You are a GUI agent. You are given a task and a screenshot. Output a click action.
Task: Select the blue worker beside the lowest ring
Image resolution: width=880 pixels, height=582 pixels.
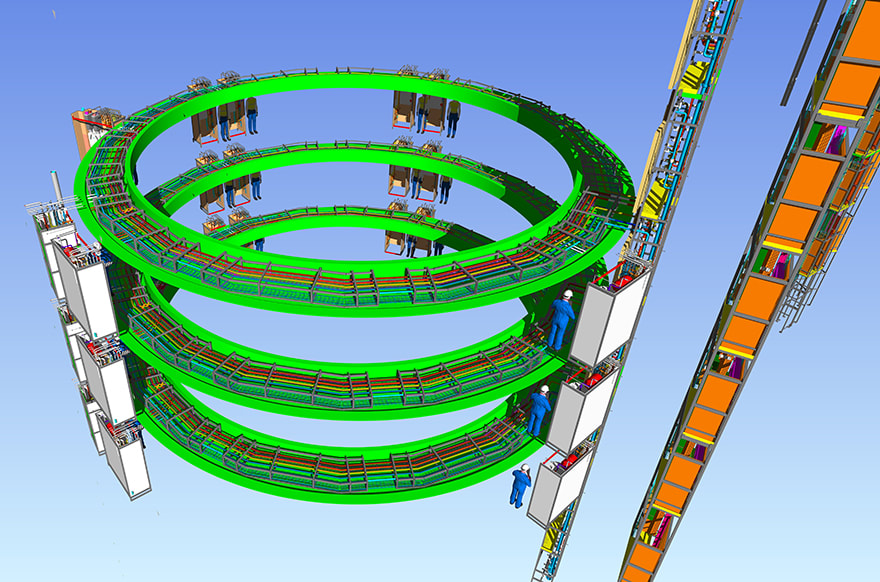pos(520,485)
